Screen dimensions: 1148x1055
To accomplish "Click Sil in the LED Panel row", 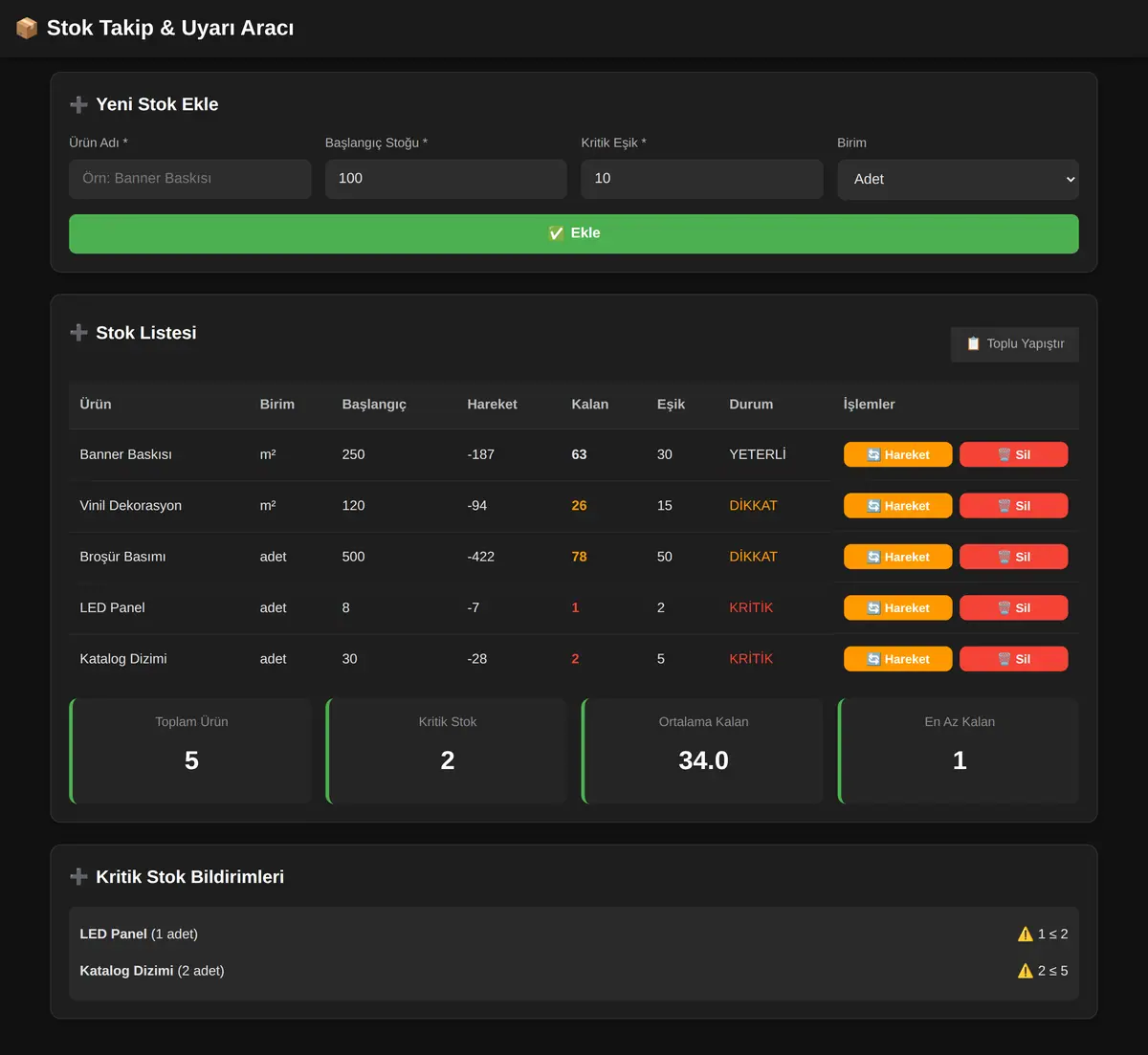I will tap(1014, 607).
